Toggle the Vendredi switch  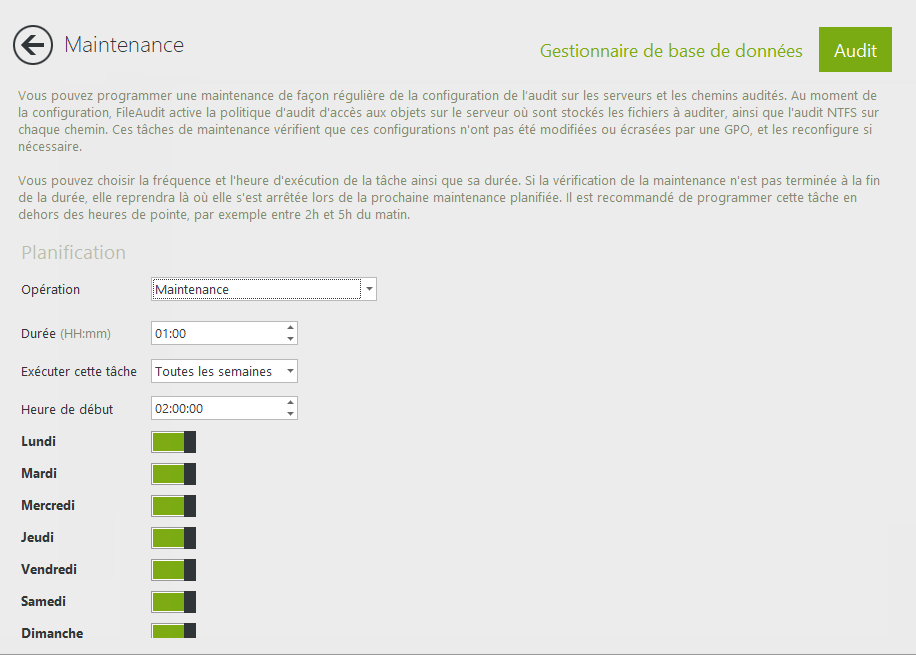[x=173, y=570]
